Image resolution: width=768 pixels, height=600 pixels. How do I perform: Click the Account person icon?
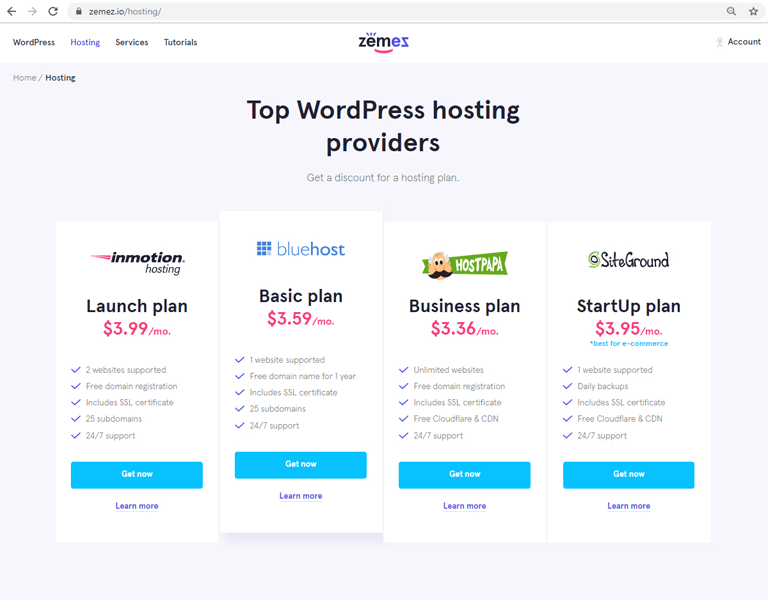point(719,42)
